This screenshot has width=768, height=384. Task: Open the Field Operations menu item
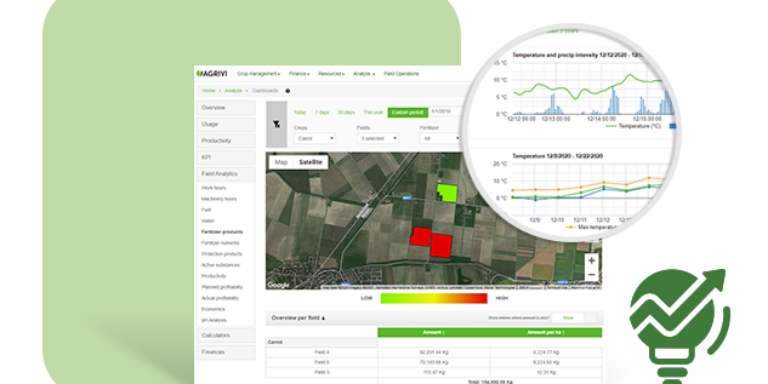coord(401,73)
